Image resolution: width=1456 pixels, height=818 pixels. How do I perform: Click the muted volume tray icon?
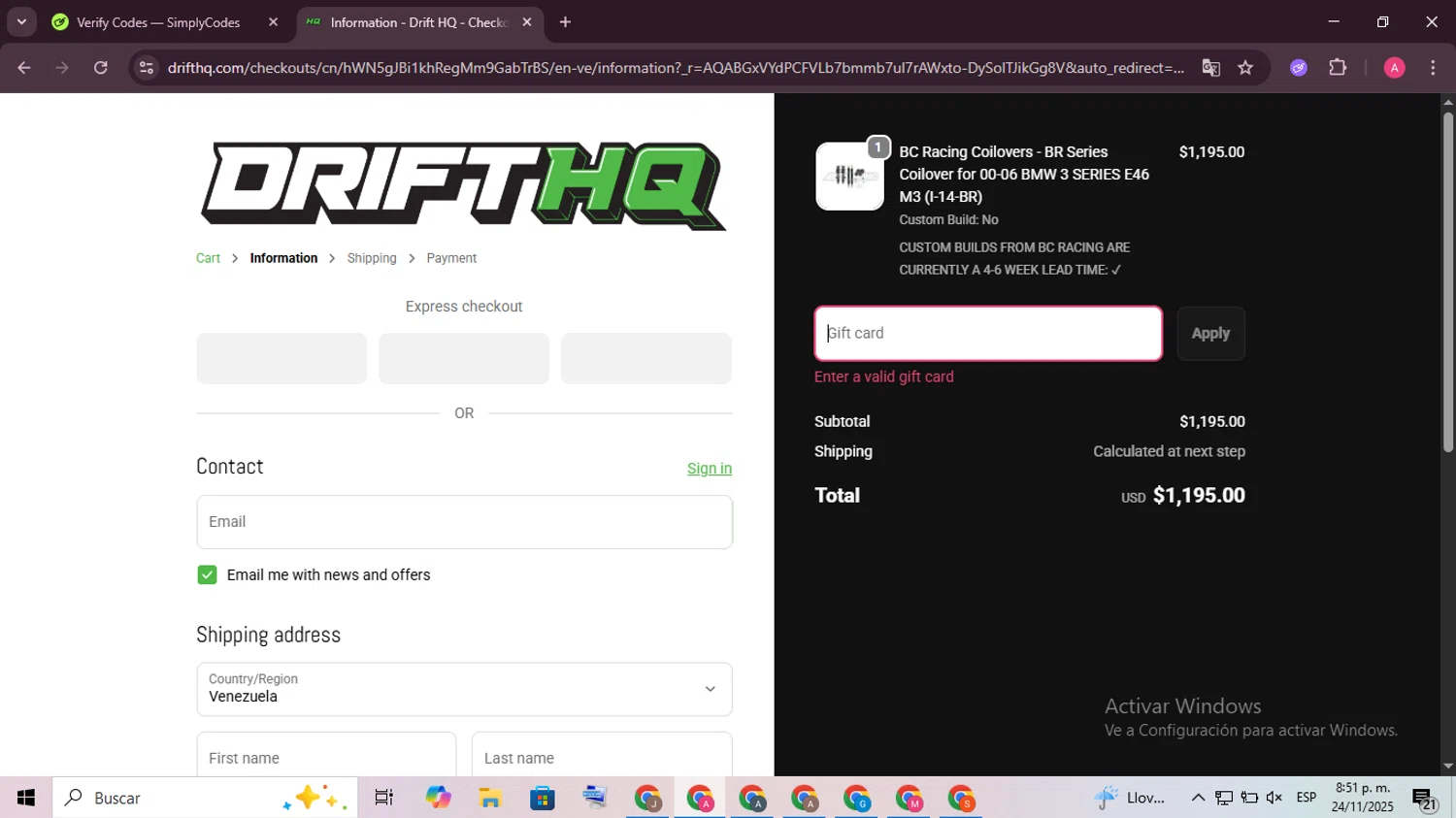[x=1274, y=798]
